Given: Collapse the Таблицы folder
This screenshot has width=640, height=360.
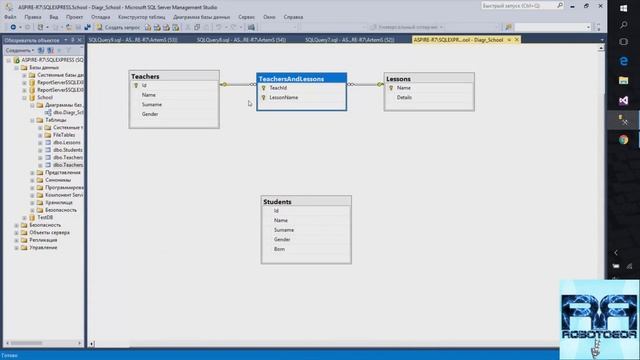Looking at the screenshot, I should tap(32, 120).
